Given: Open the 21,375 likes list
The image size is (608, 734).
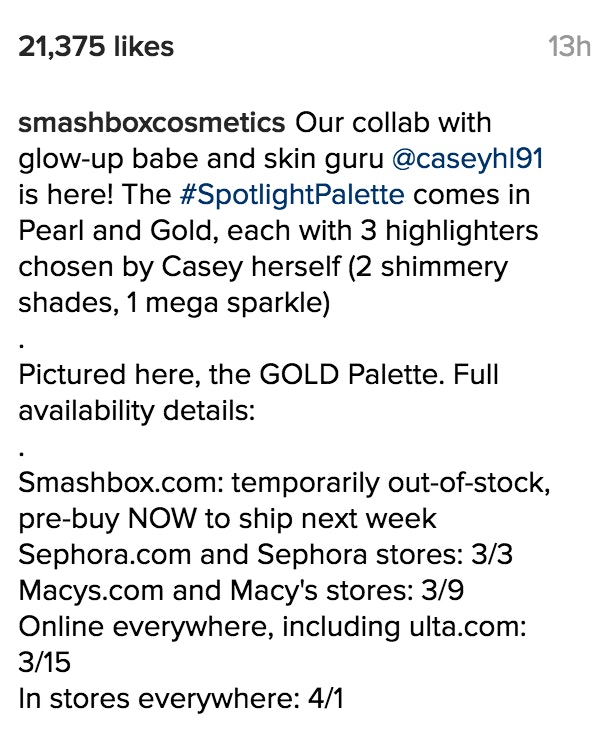Looking at the screenshot, I should click(96, 47).
